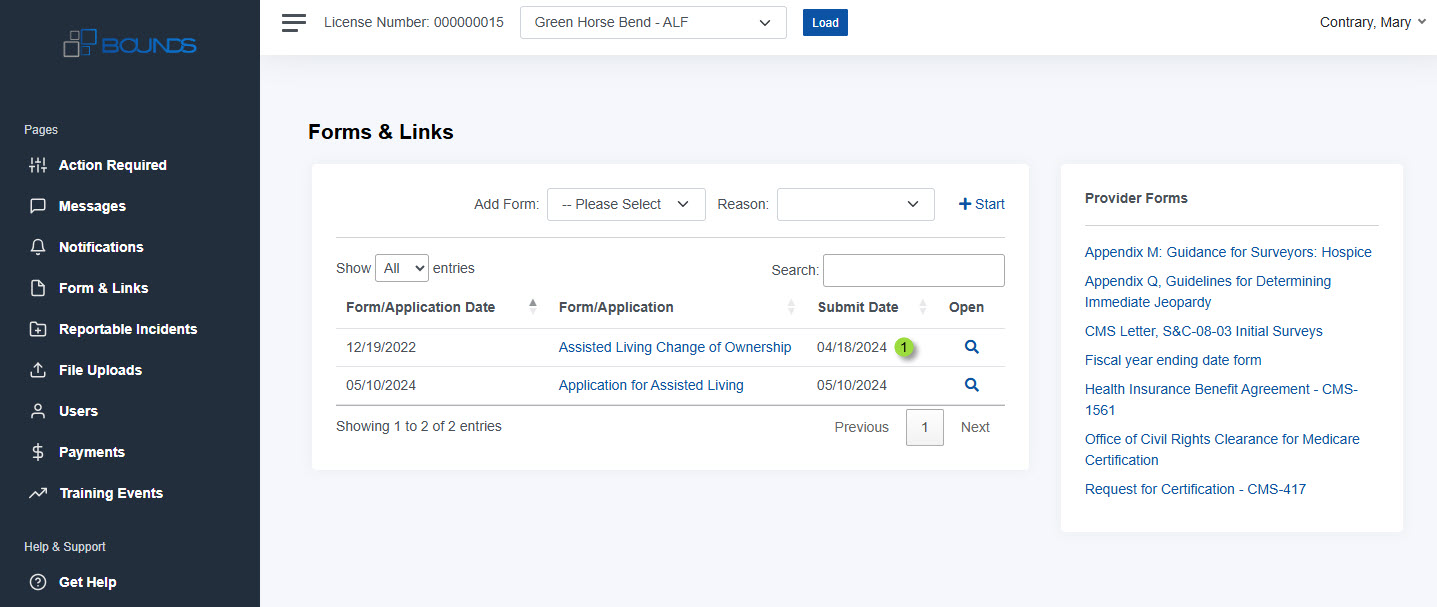The height and width of the screenshot is (607, 1437).
Task: Open Assisted Living Change of Ownership magnifier icon
Action: point(971,347)
